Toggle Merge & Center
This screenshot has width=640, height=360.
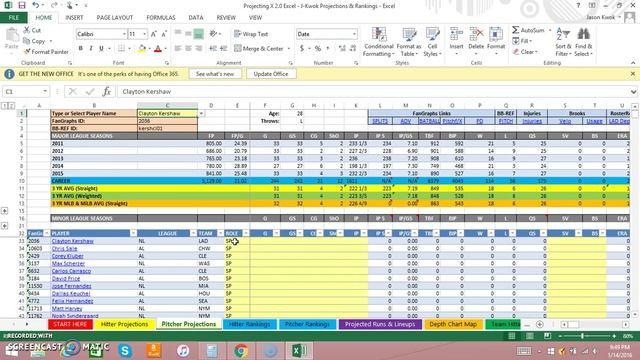(x=259, y=49)
